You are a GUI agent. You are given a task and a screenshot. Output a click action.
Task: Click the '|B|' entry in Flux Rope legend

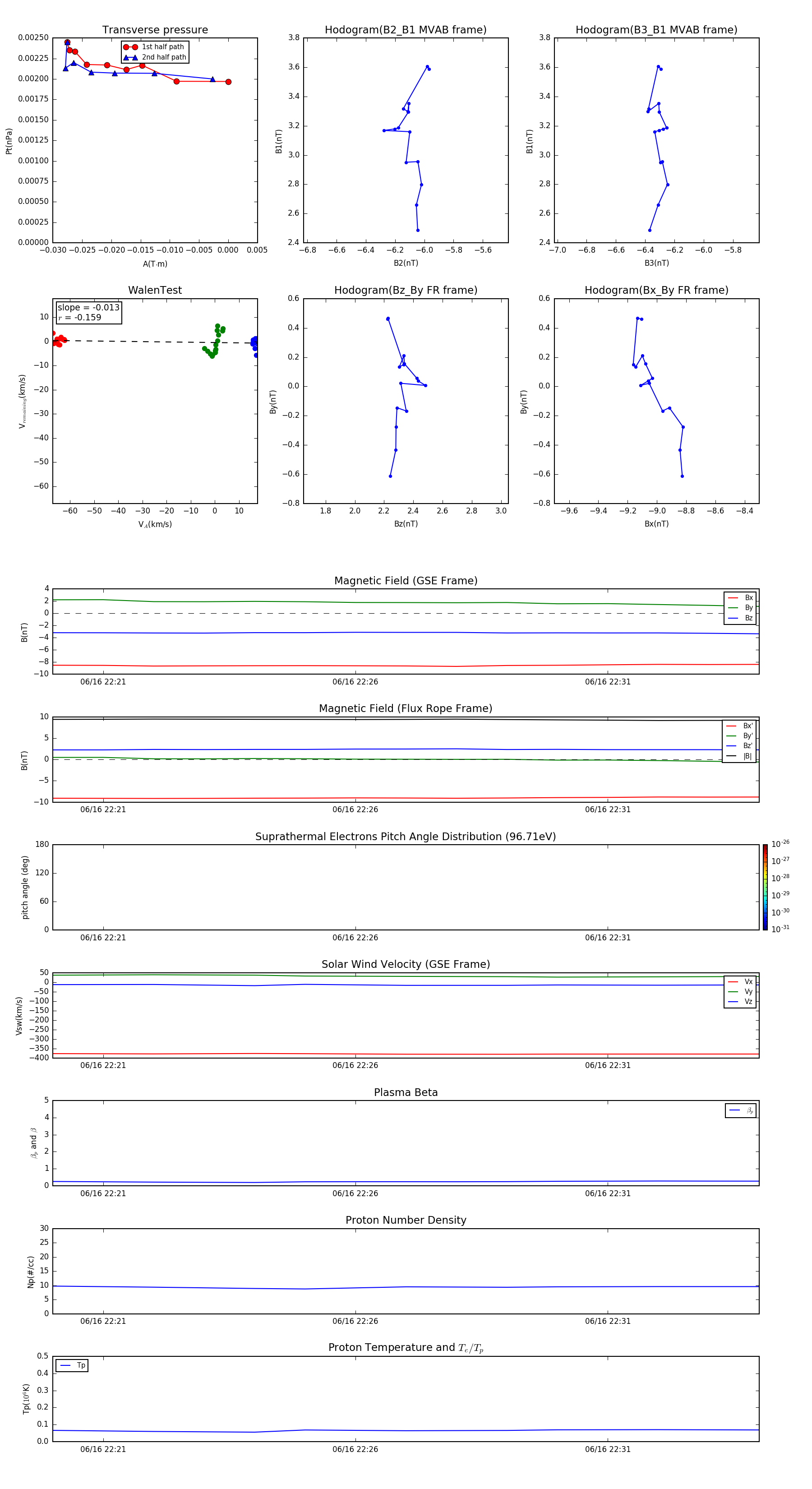(x=739, y=756)
